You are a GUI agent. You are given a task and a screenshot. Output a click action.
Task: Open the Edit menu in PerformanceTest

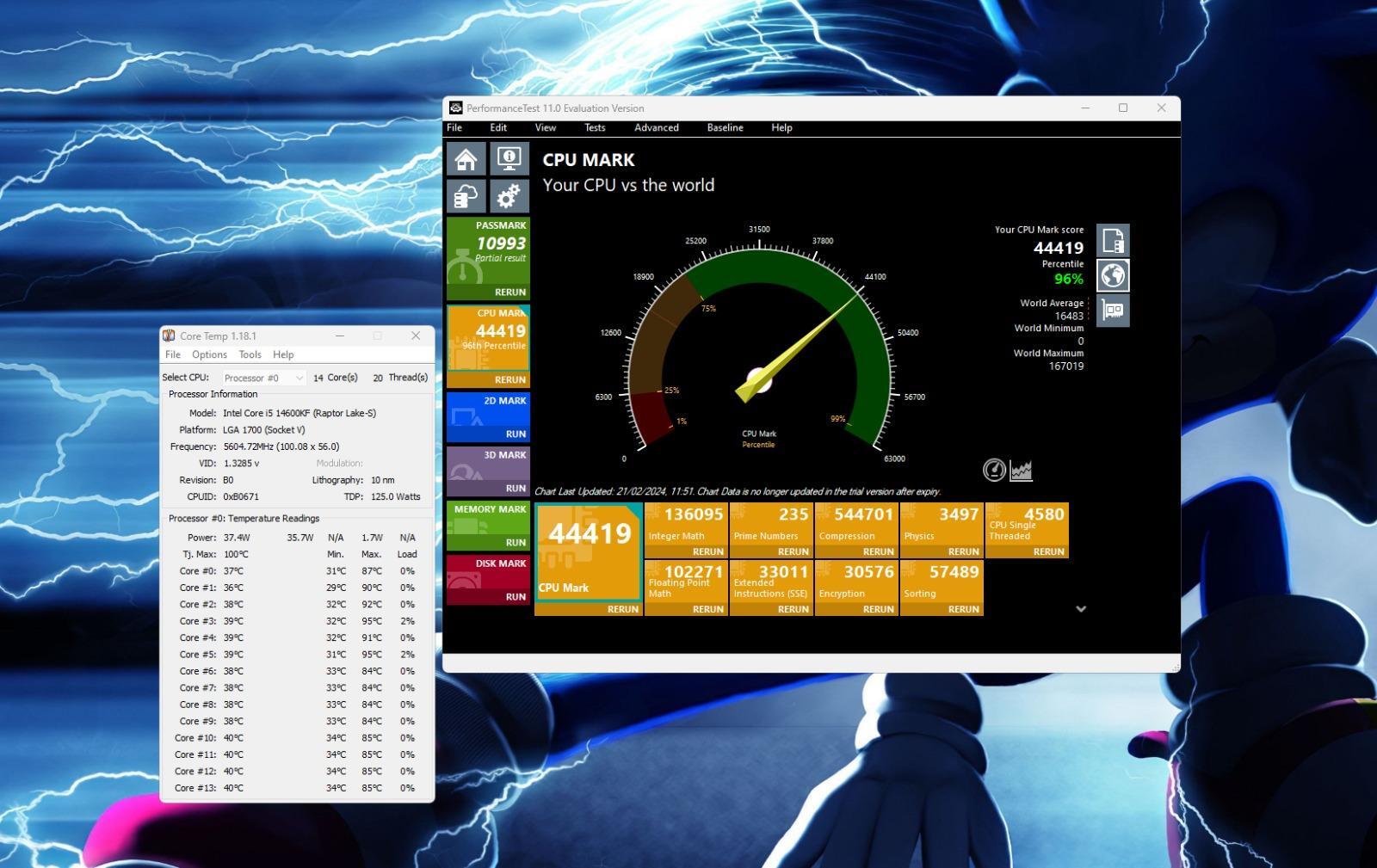(498, 127)
